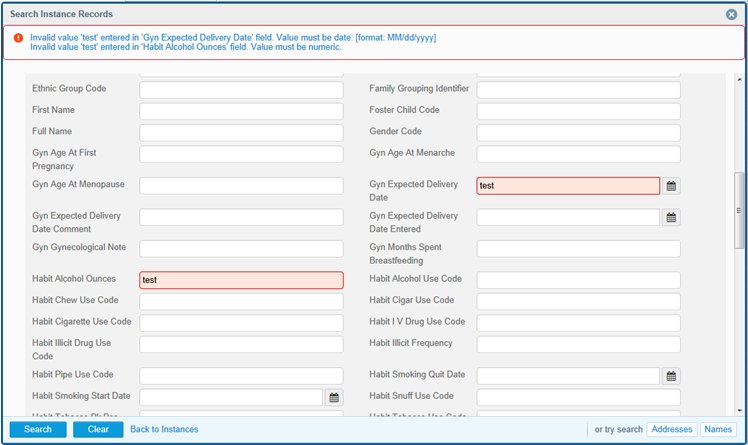Click the Gyn Gynecological Note field

click(241, 248)
